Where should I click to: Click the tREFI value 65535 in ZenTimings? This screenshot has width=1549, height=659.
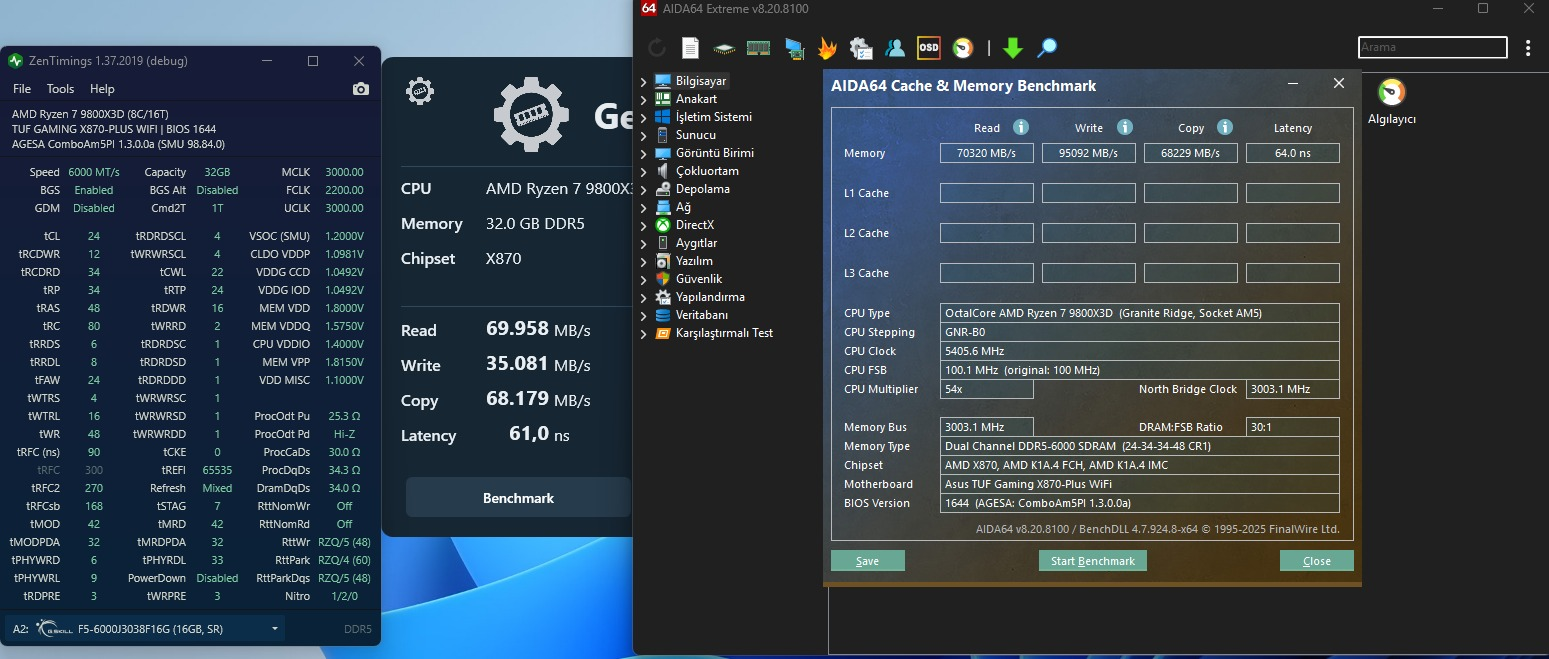[x=217, y=469]
